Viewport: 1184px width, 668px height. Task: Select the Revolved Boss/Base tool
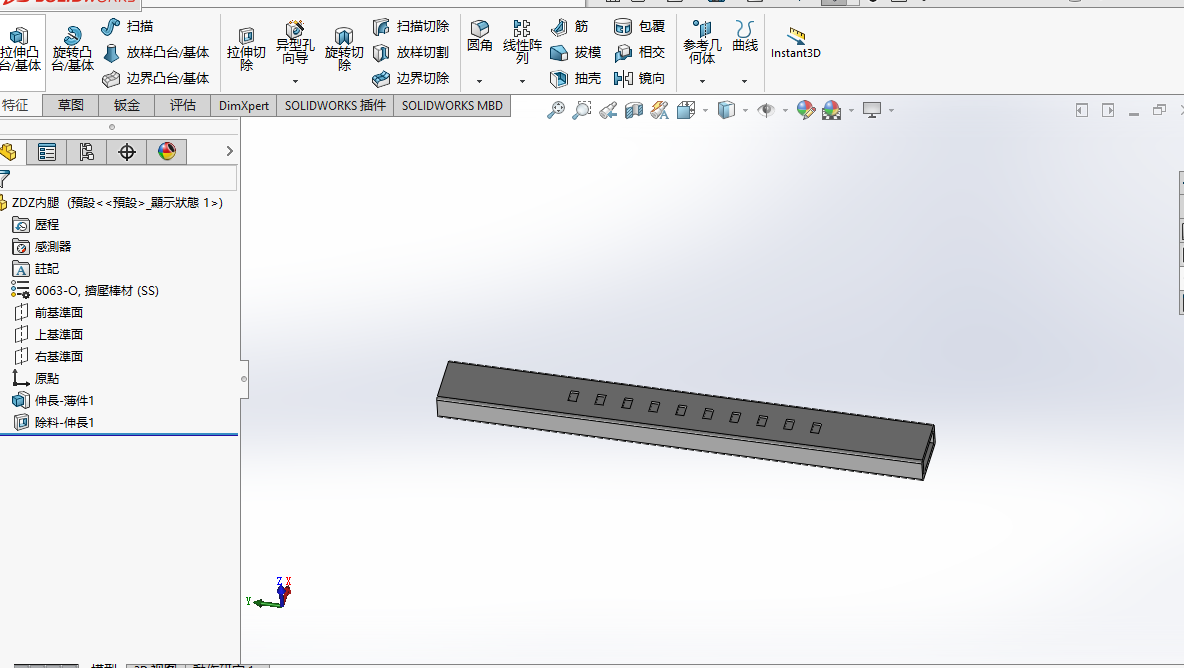(72, 48)
